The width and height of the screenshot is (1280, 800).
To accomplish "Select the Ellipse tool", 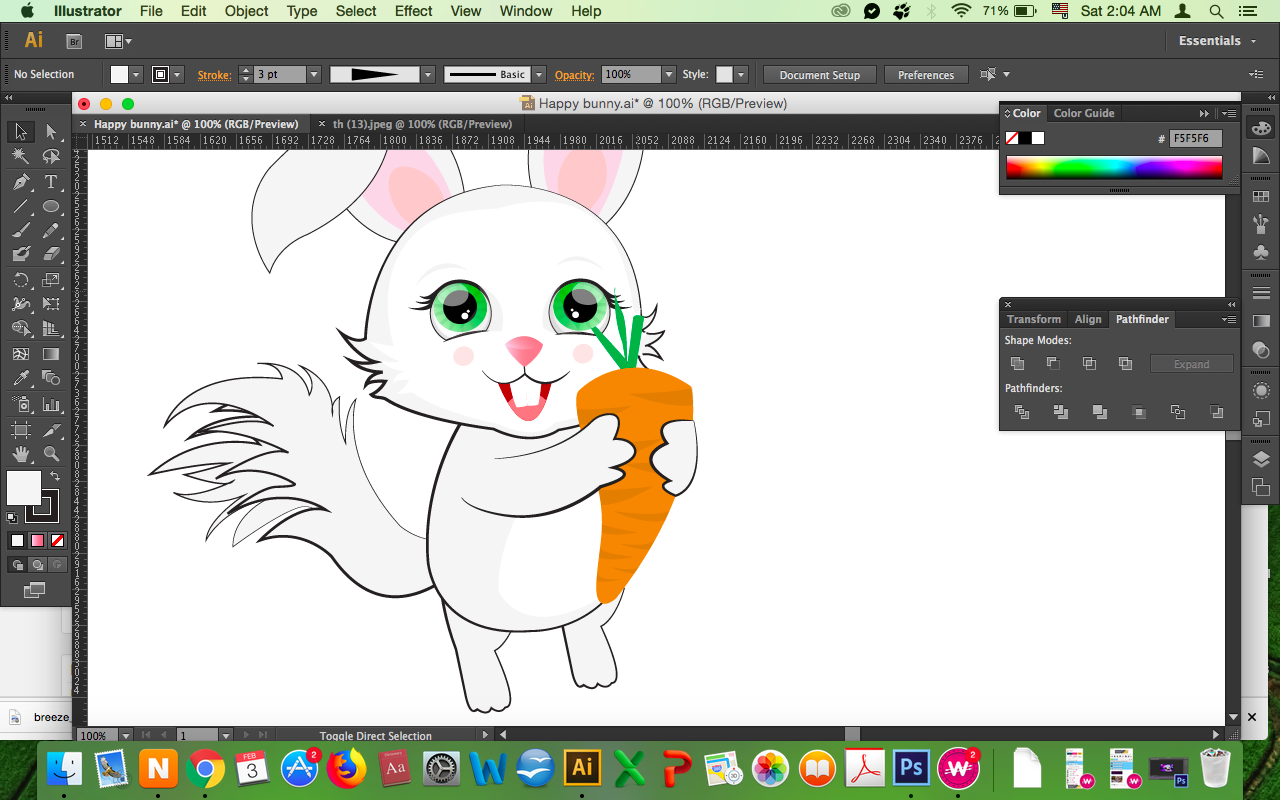I will pyautogui.click(x=51, y=207).
